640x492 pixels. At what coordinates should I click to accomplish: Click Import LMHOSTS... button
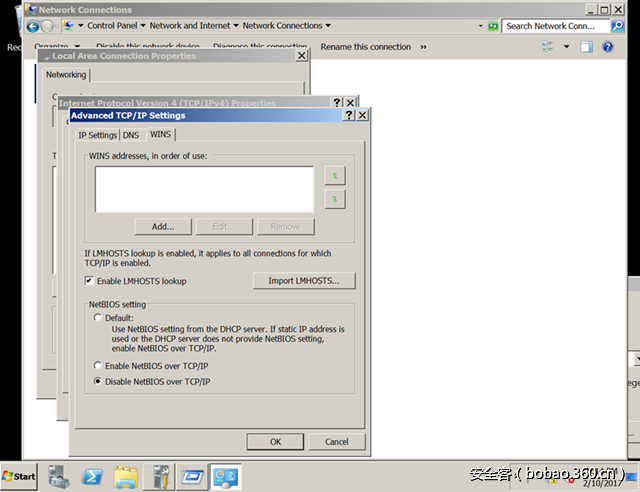coord(304,281)
